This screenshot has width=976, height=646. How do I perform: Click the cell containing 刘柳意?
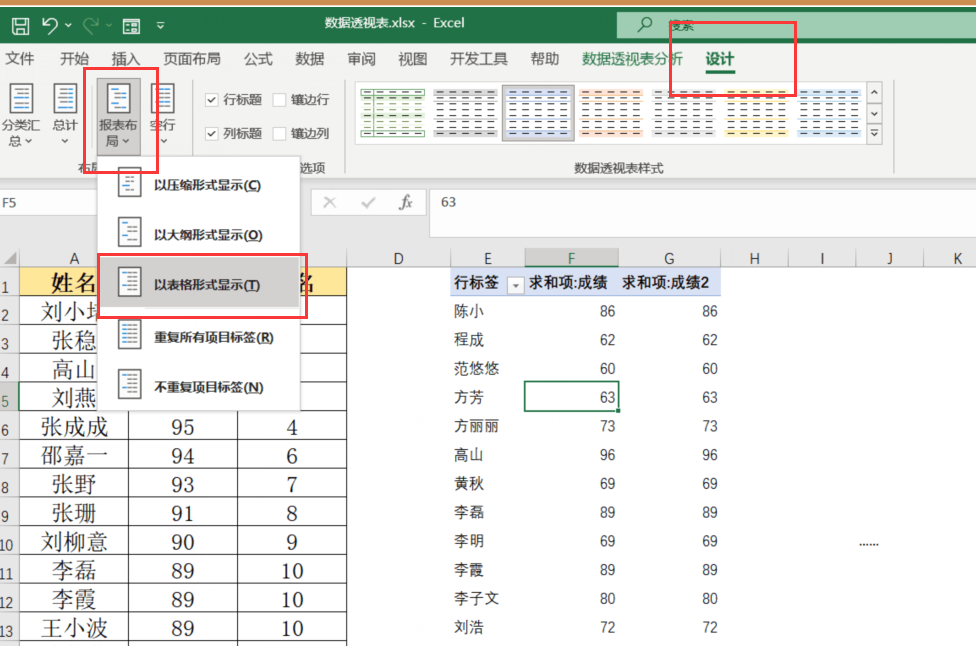coord(74,541)
